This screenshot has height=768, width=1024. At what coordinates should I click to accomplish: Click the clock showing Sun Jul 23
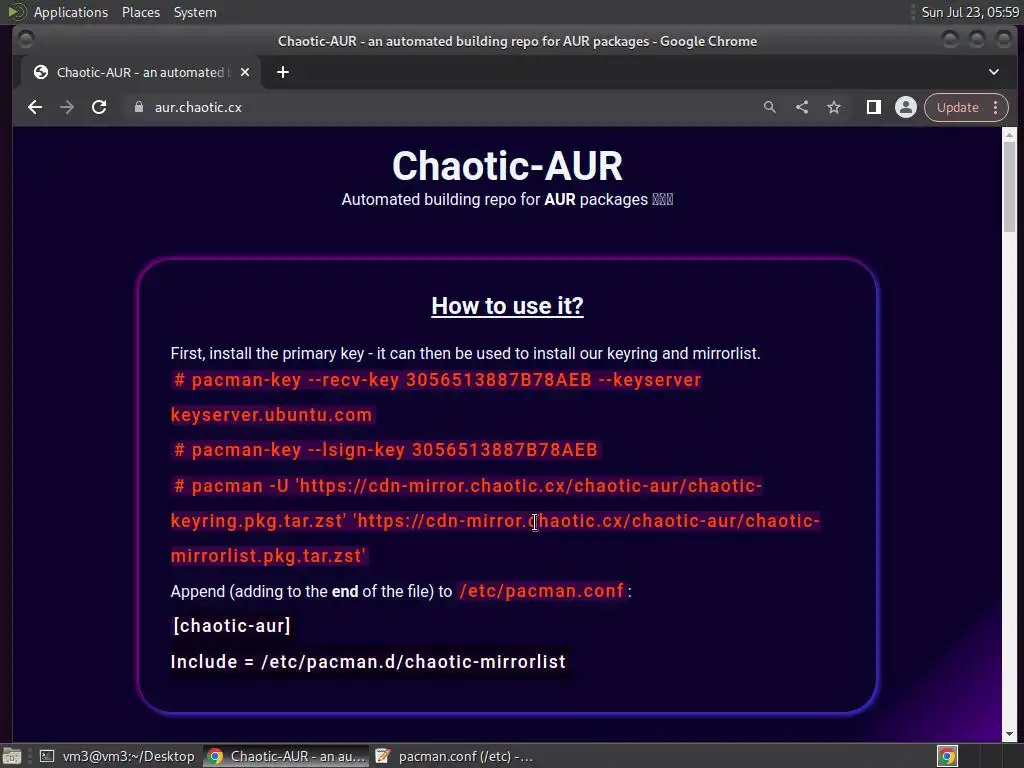(970, 12)
